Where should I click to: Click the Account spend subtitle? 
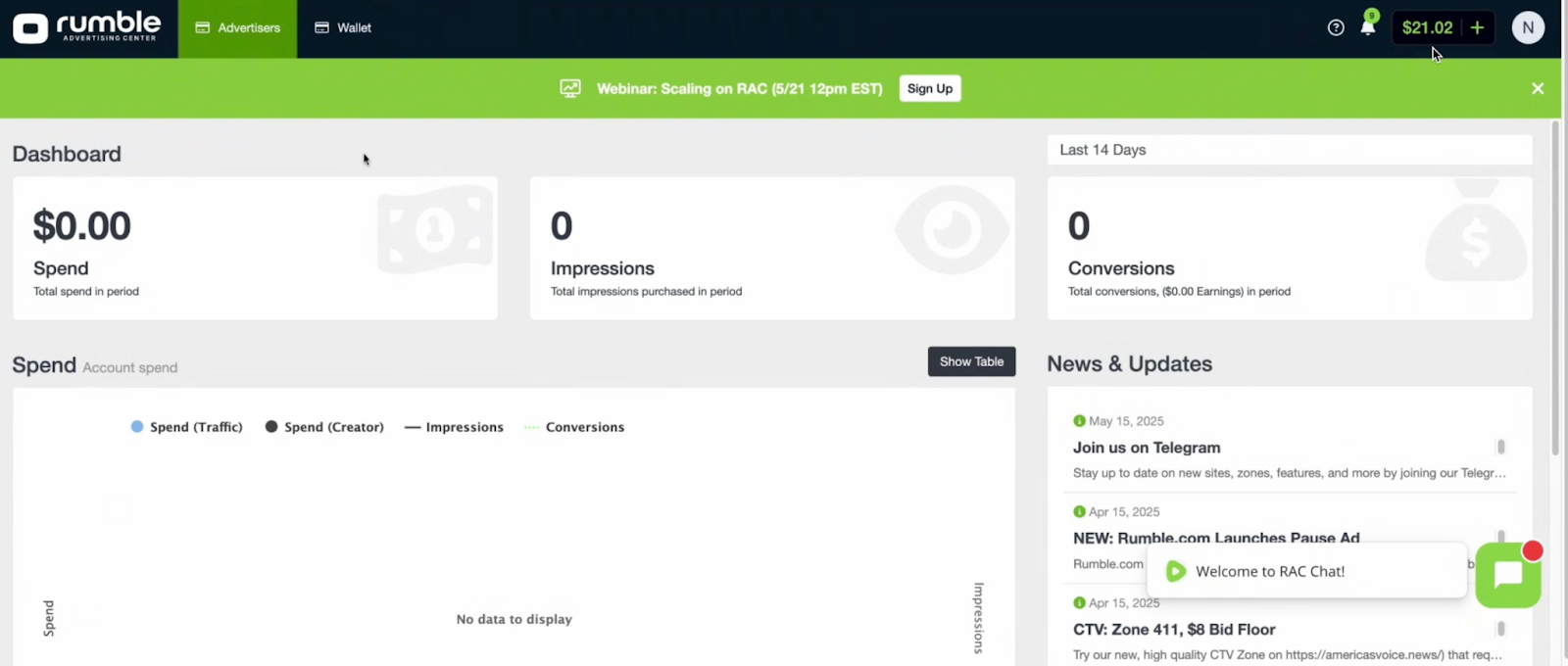click(130, 367)
